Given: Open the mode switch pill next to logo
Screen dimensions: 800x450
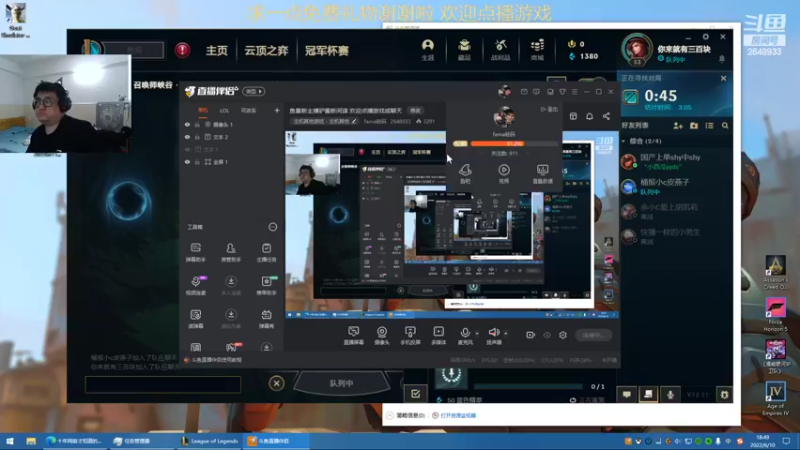Looking at the screenshot, I should [x=254, y=91].
